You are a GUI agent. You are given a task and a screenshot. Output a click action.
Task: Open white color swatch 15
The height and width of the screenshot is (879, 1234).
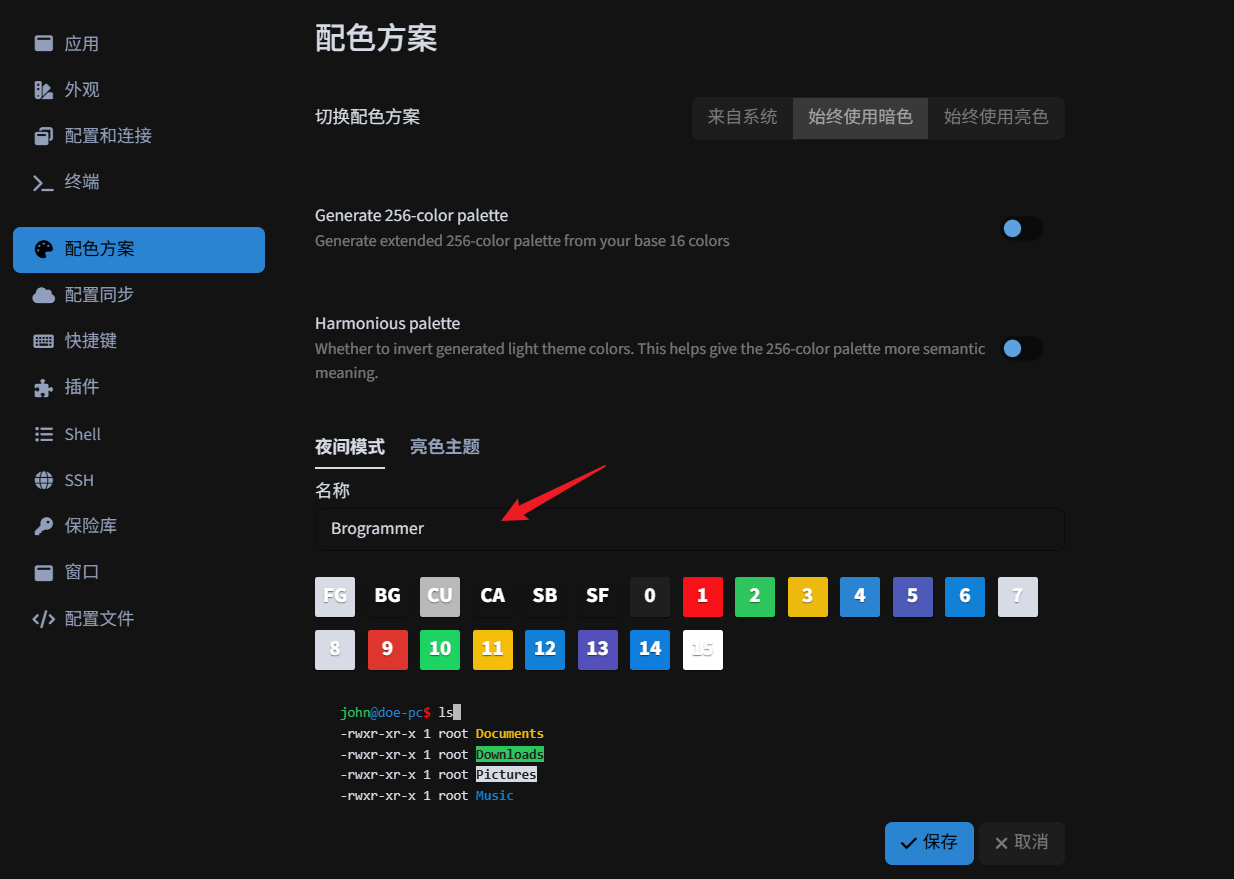coord(702,649)
